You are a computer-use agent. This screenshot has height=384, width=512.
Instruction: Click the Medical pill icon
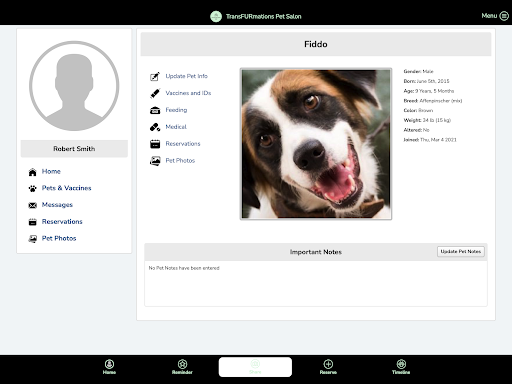click(155, 127)
